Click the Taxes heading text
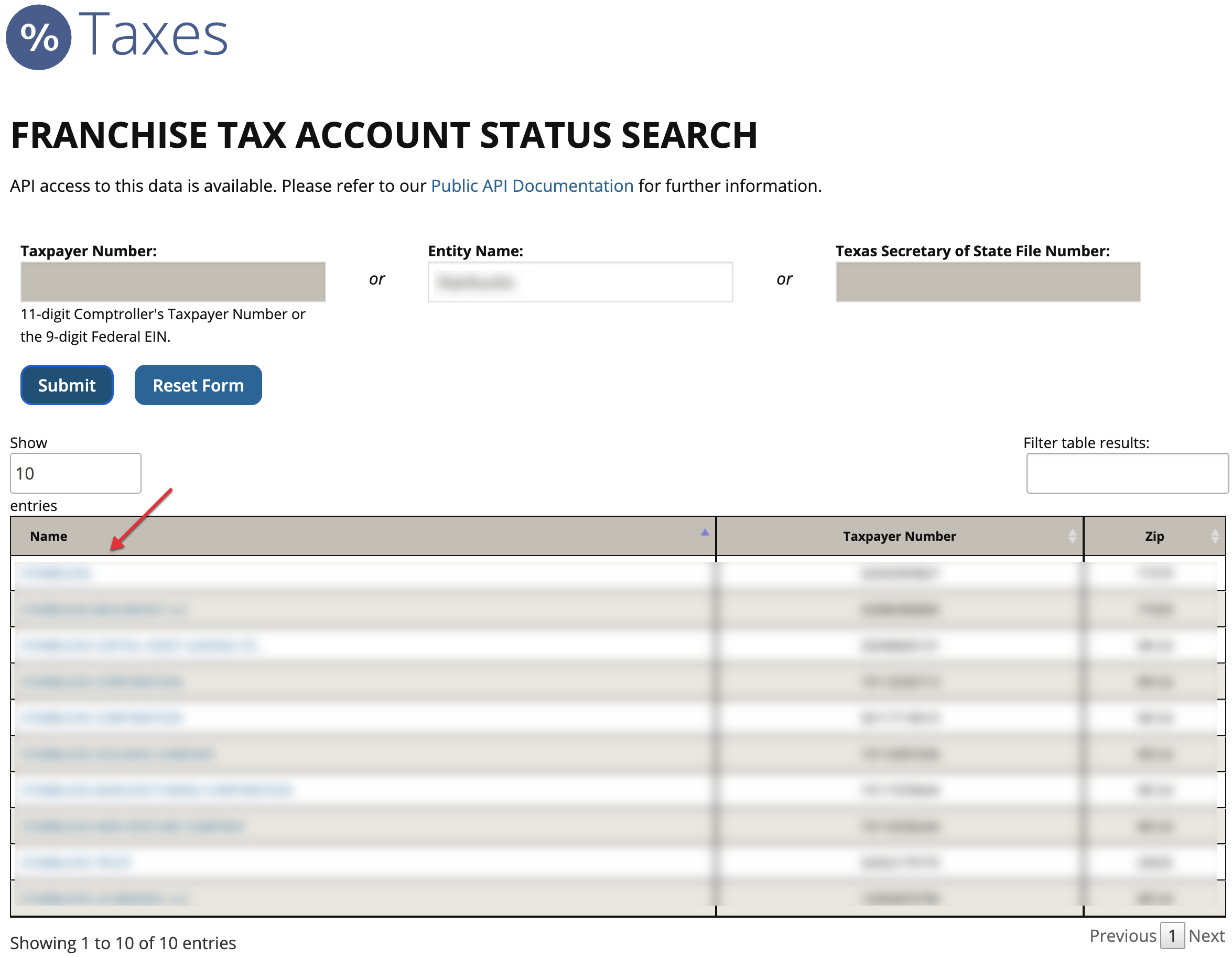 click(x=154, y=35)
